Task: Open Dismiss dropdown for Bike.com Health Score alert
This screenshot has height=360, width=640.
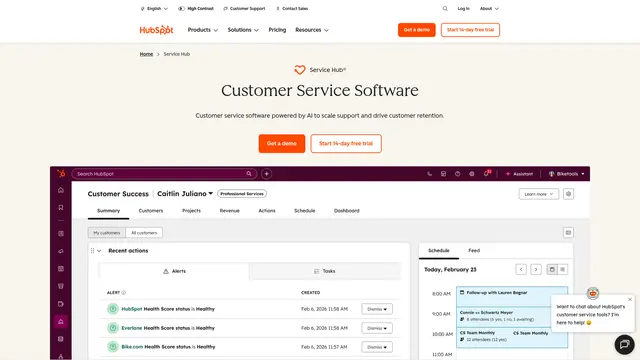Action: point(377,347)
